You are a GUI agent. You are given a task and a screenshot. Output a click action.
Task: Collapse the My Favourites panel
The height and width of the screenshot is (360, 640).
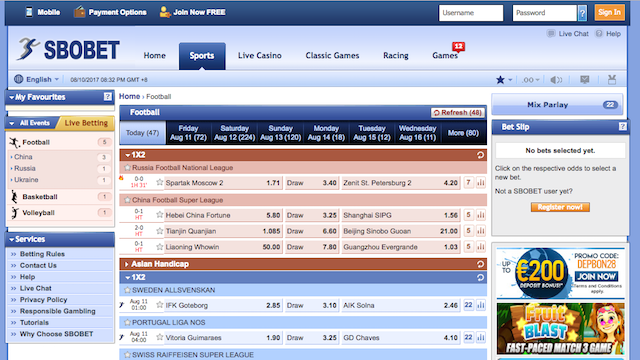11,97
